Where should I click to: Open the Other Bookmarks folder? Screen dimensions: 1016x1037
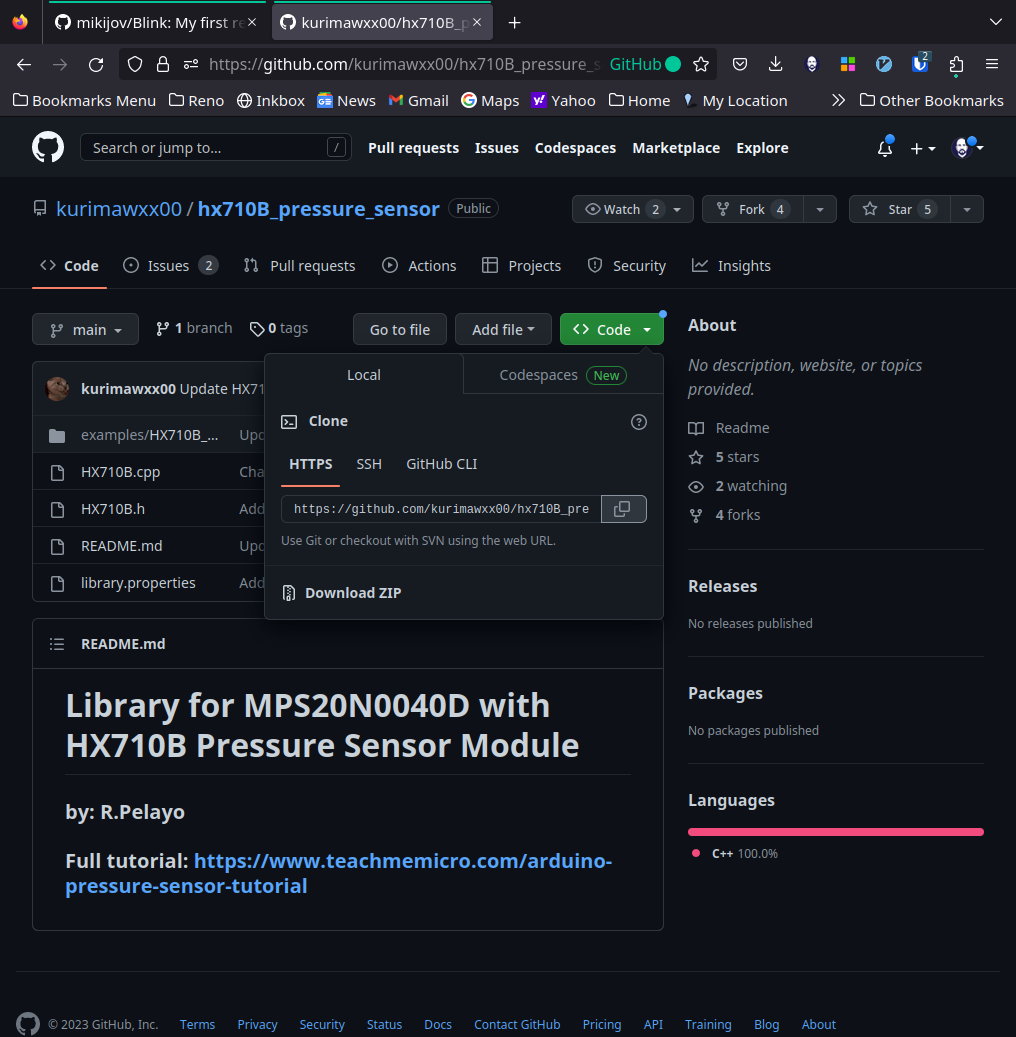931,101
